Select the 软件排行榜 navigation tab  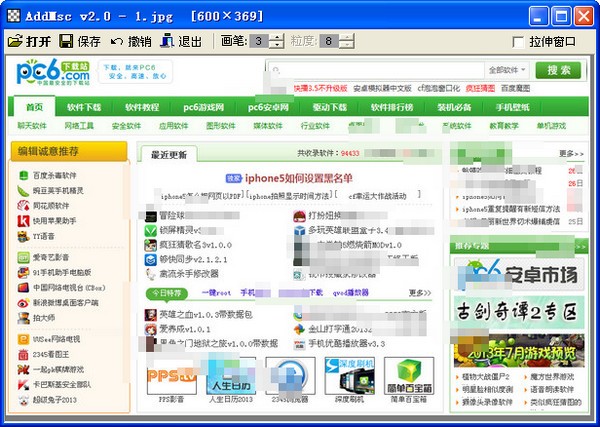pyautogui.click(x=392, y=107)
